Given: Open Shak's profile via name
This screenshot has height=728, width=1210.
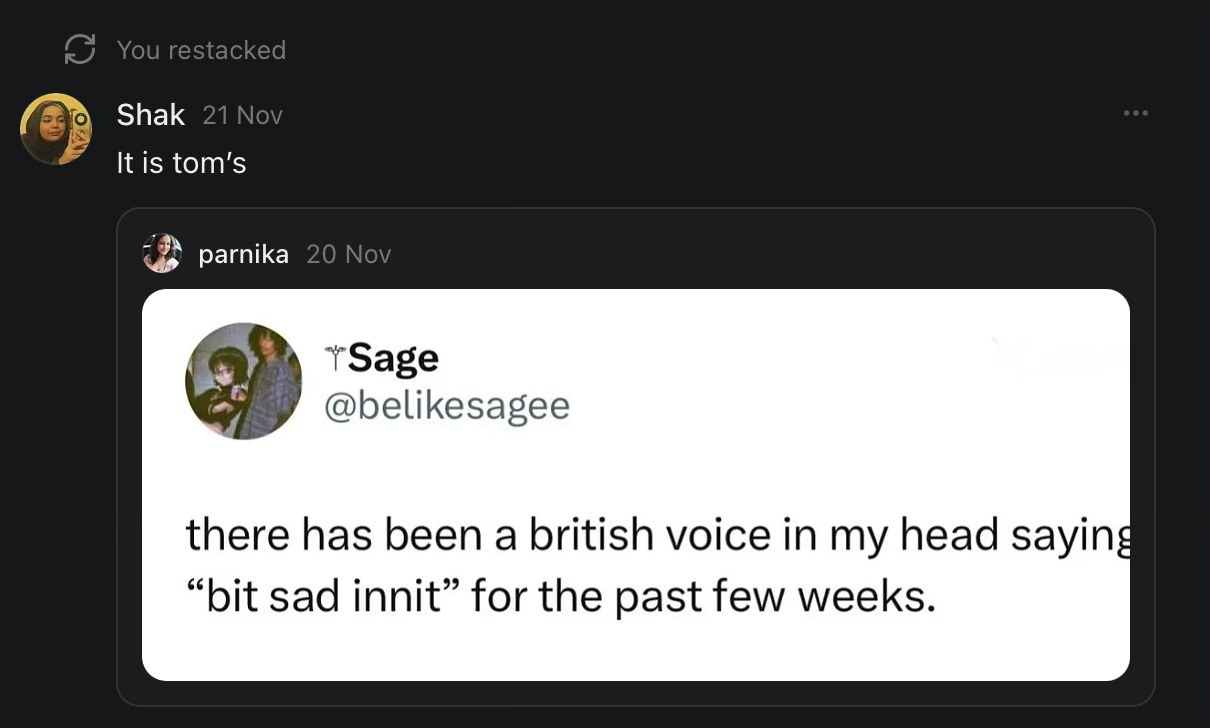Looking at the screenshot, I should [150, 115].
